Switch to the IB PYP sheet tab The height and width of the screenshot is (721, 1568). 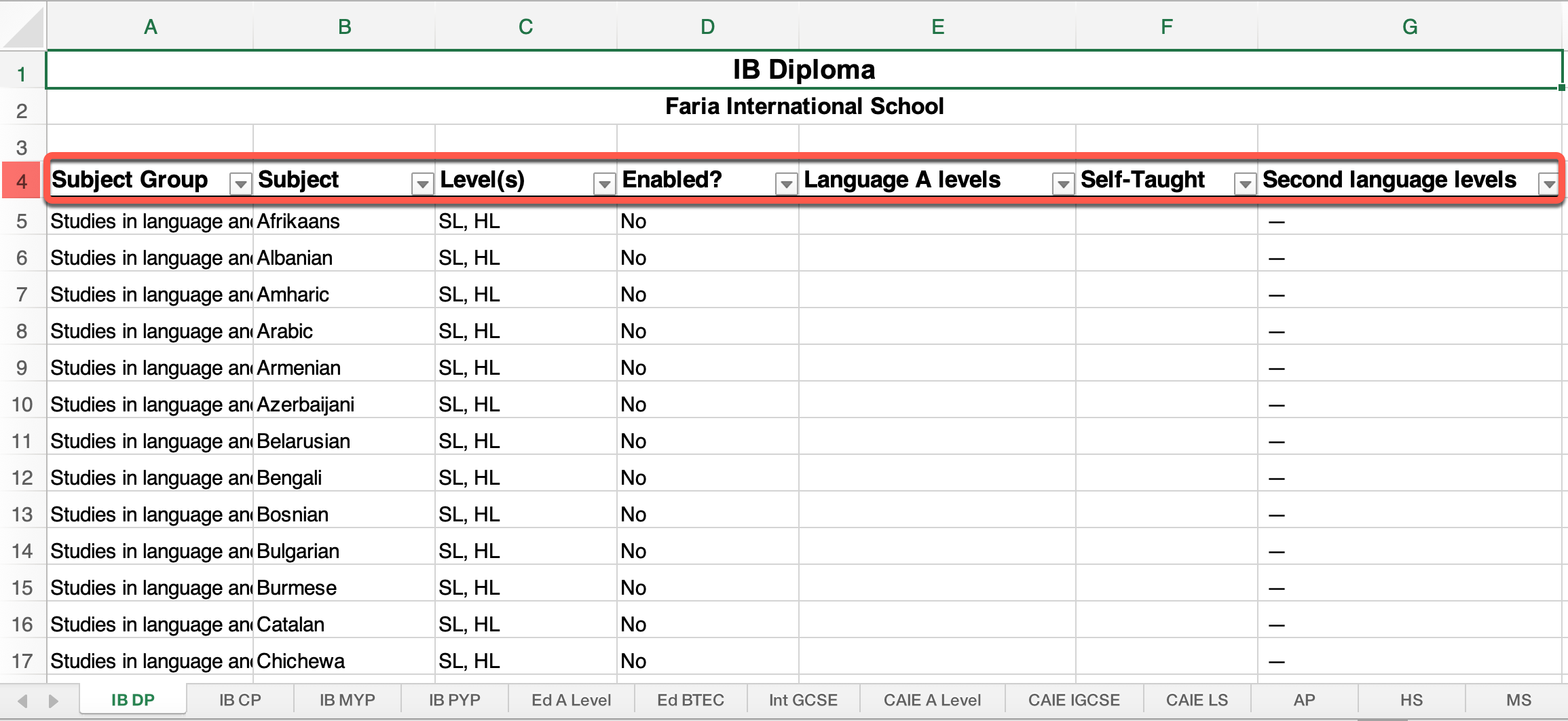pos(455,700)
